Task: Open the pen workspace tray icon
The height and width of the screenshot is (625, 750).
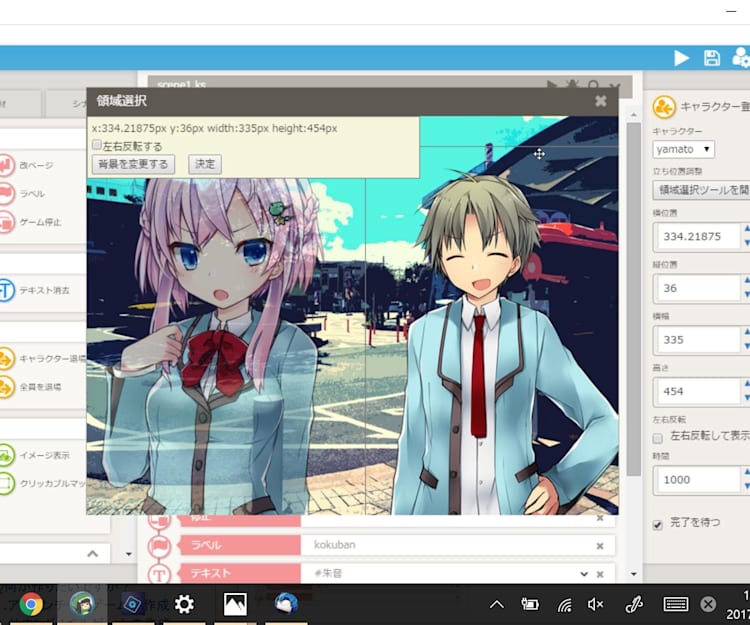Action: coord(634,605)
